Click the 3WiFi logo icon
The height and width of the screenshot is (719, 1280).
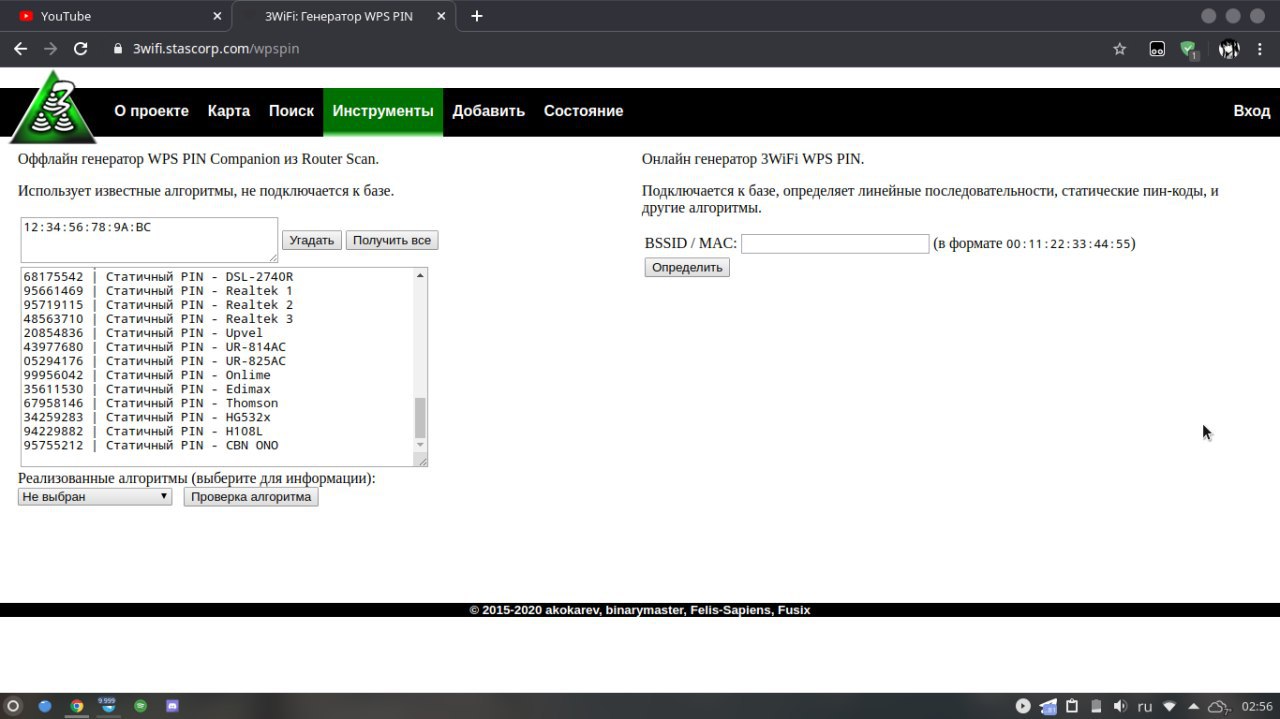click(x=52, y=107)
